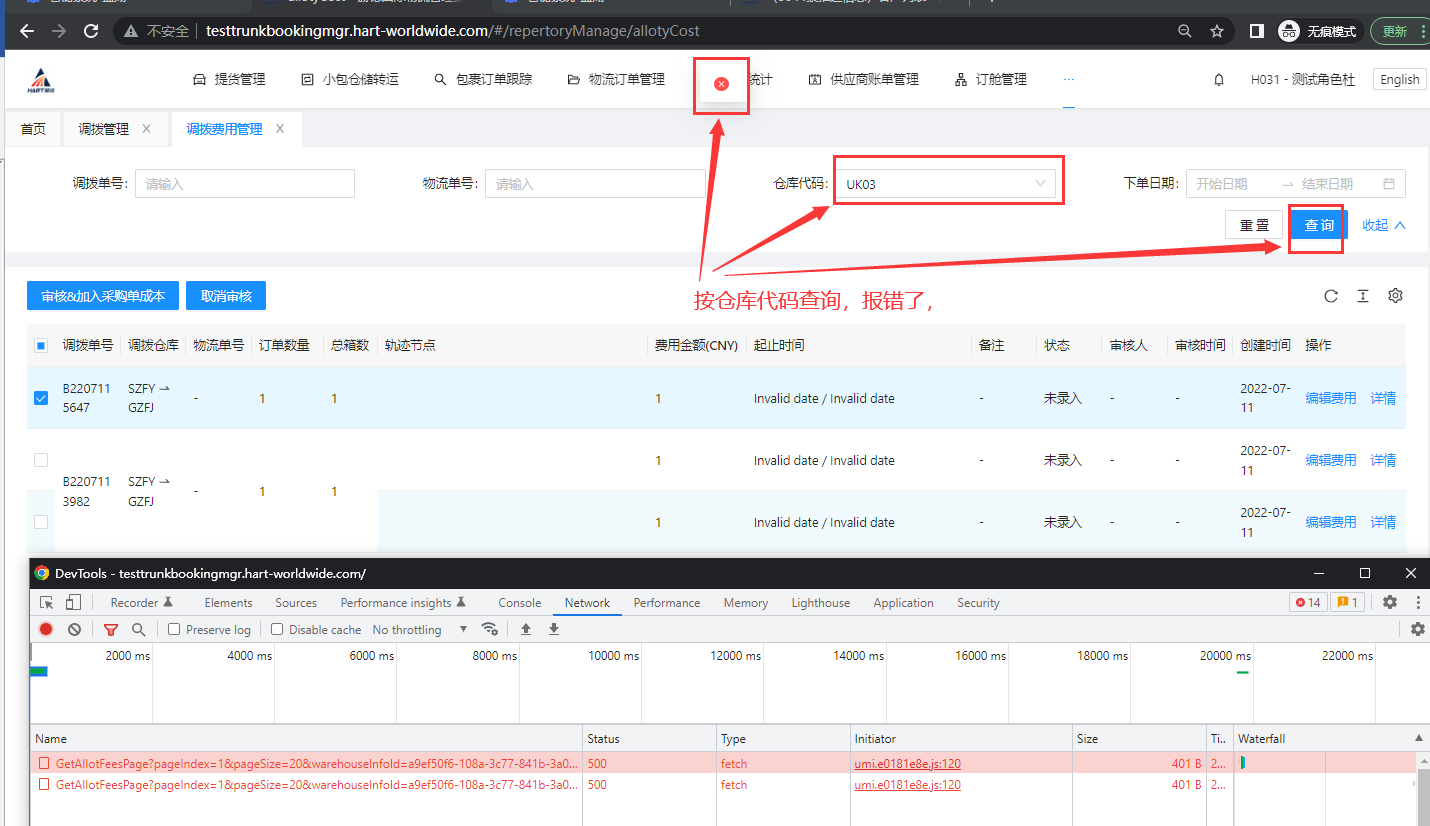Viewport: 1430px width, 826px height.
Task: Click the table refresh icon
Action: (x=1331, y=296)
